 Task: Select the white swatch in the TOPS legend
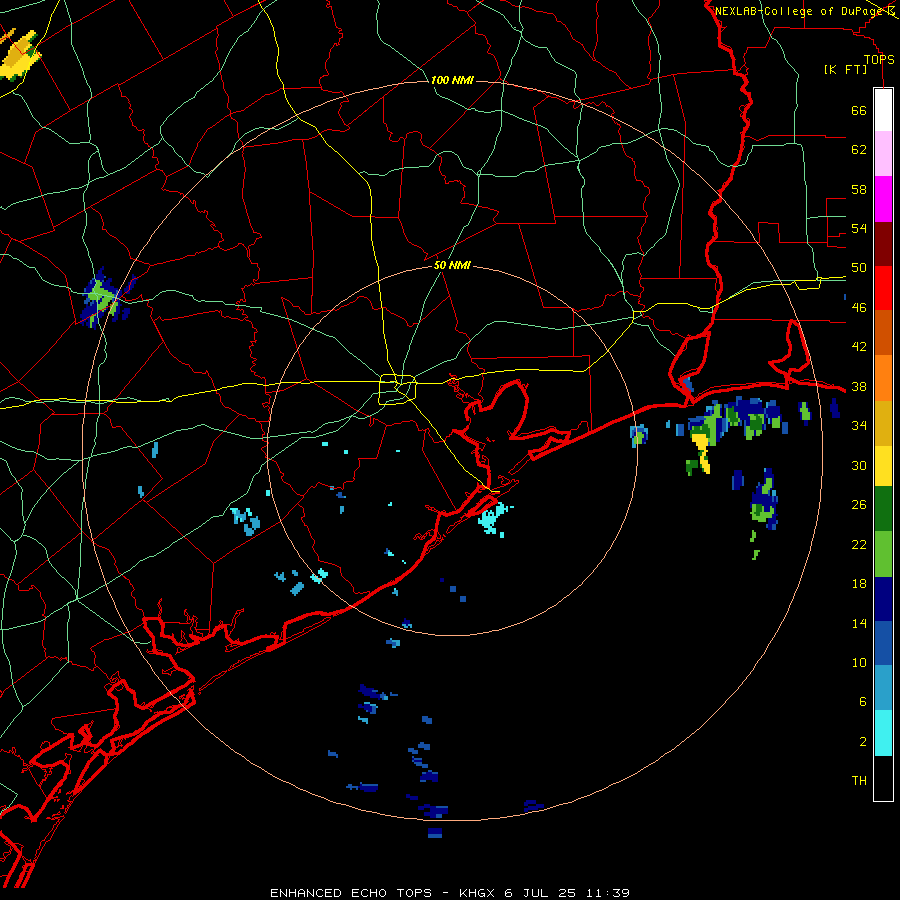pos(883,110)
